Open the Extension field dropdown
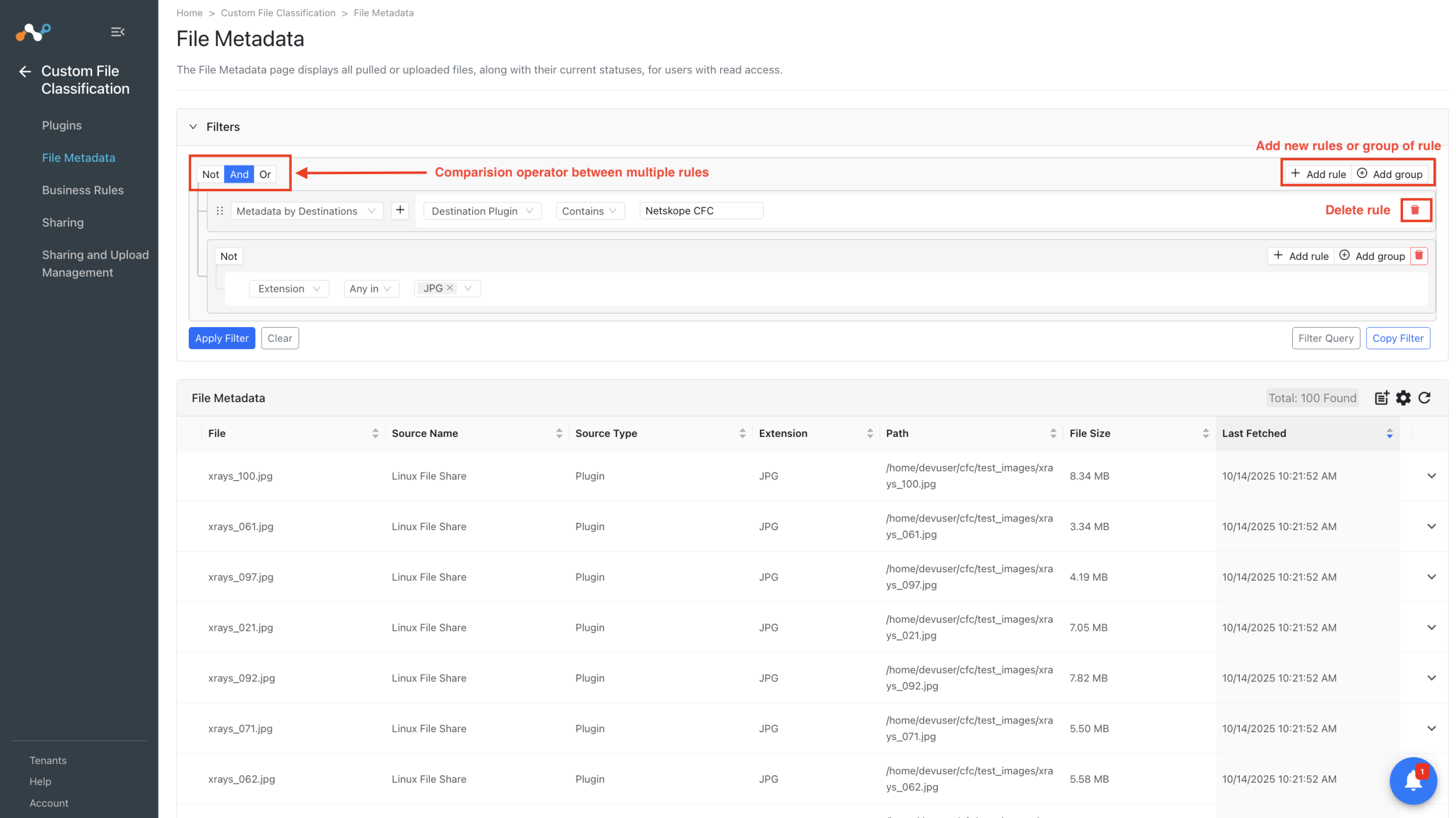The height and width of the screenshot is (818, 1456). 289,289
